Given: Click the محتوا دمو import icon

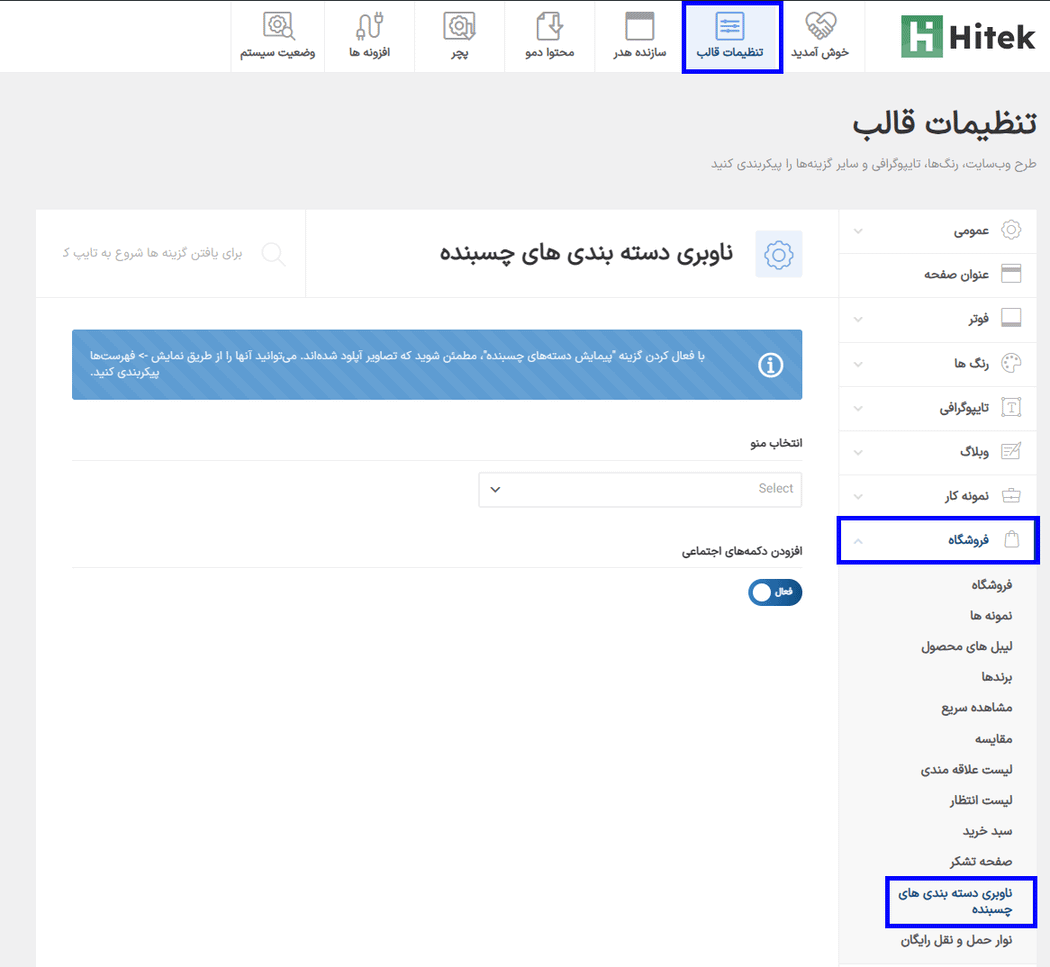Looking at the screenshot, I should (550, 27).
